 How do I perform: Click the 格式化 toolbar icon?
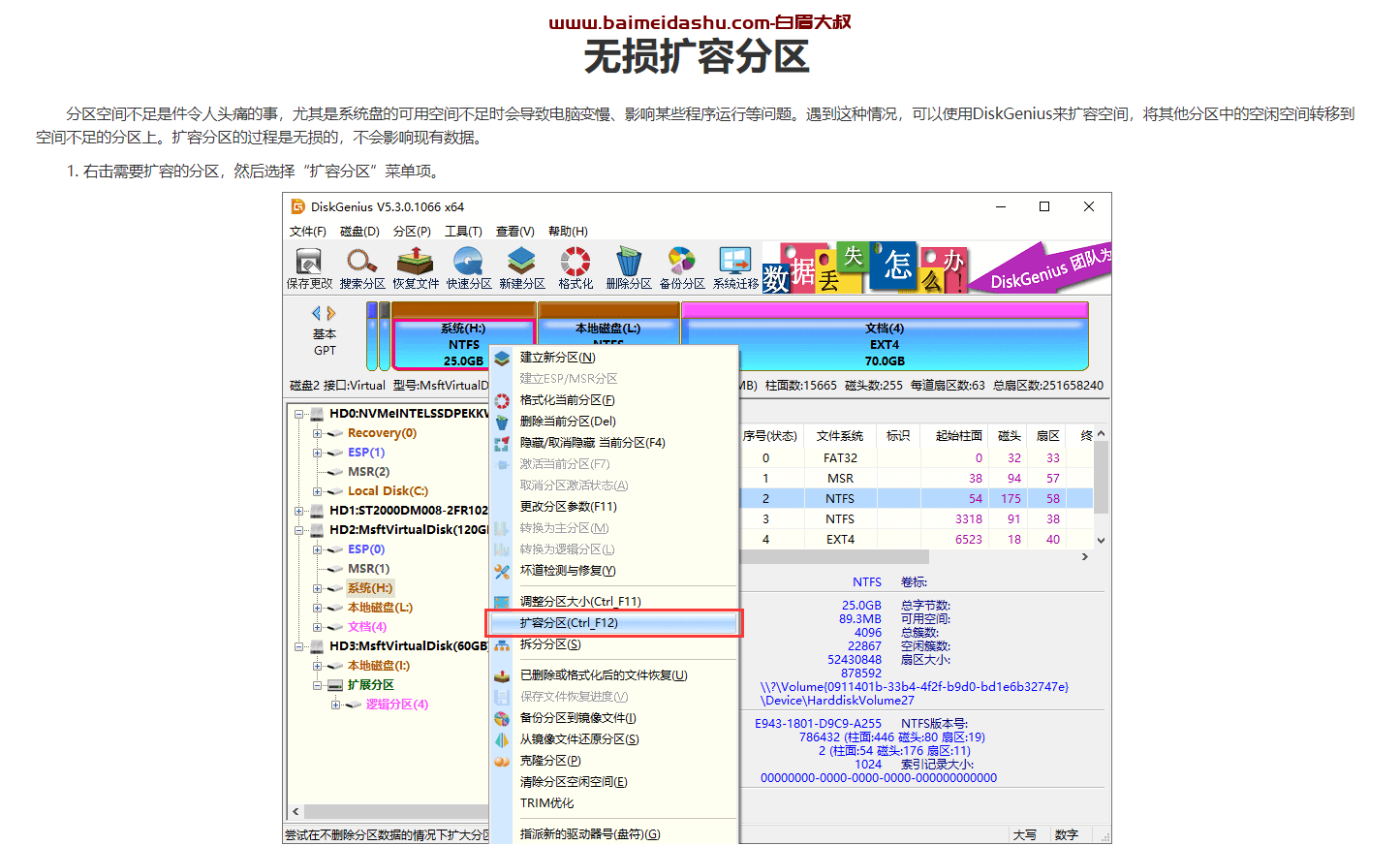click(x=576, y=267)
